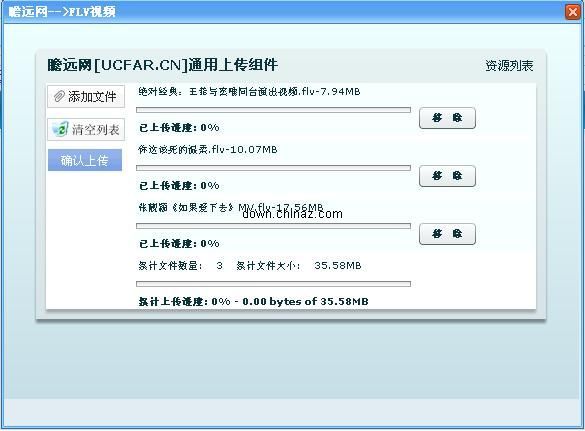Remove the 10.07MB flv file
The height and width of the screenshot is (431, 585).
pos(447,176)
